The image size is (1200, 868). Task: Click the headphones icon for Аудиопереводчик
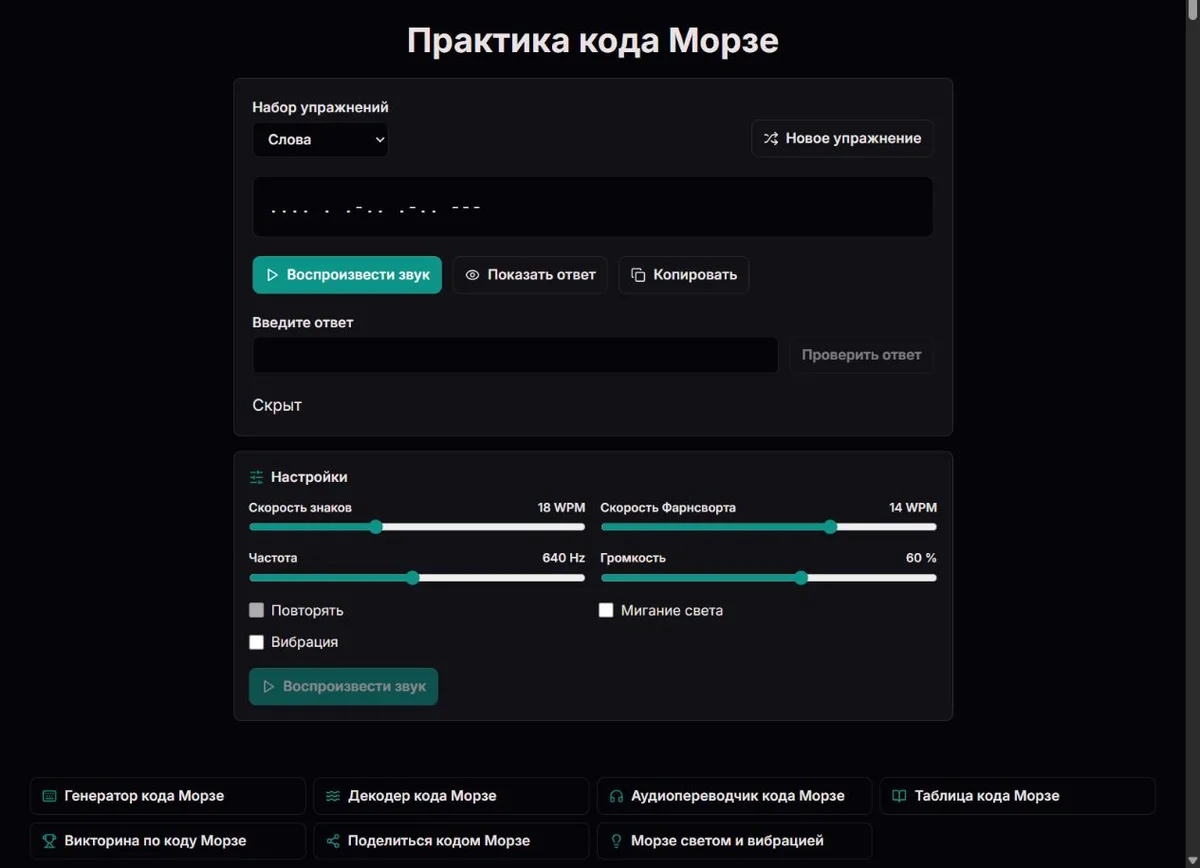pyautogui.click(x=616, y=796)
